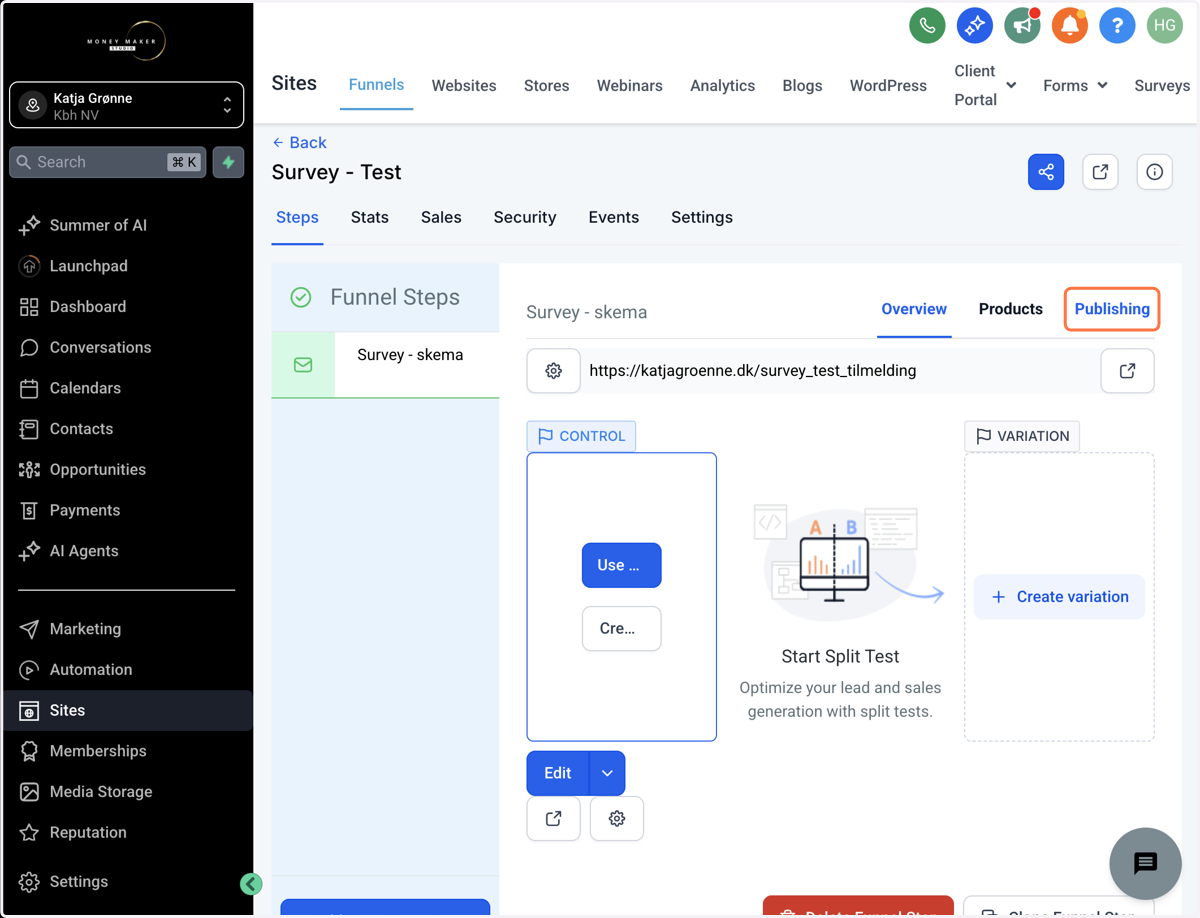The height and width of the screenshot is (918, 1200).
Task: Switch to the Analytics tab
Action: [722, 86]
